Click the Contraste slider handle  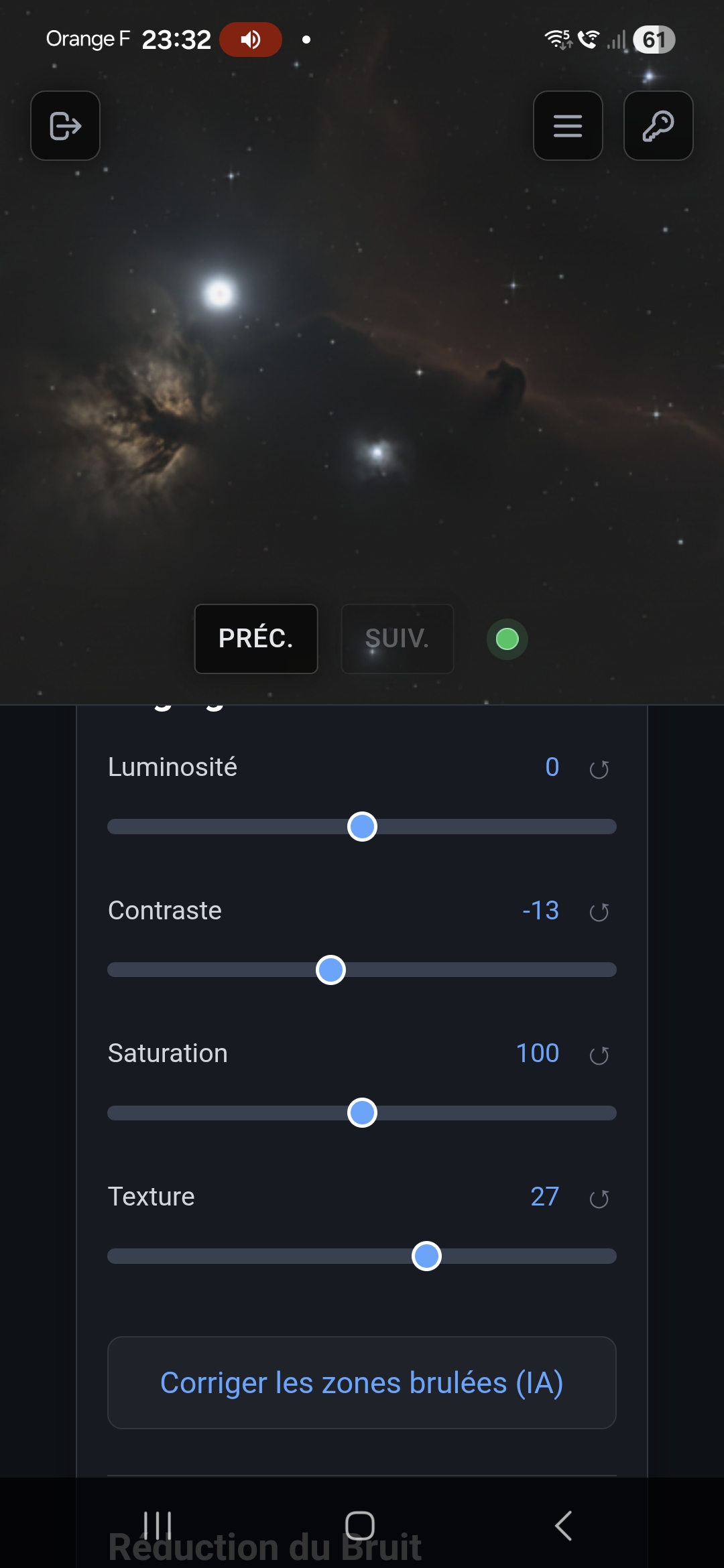[x=330, y=970]
